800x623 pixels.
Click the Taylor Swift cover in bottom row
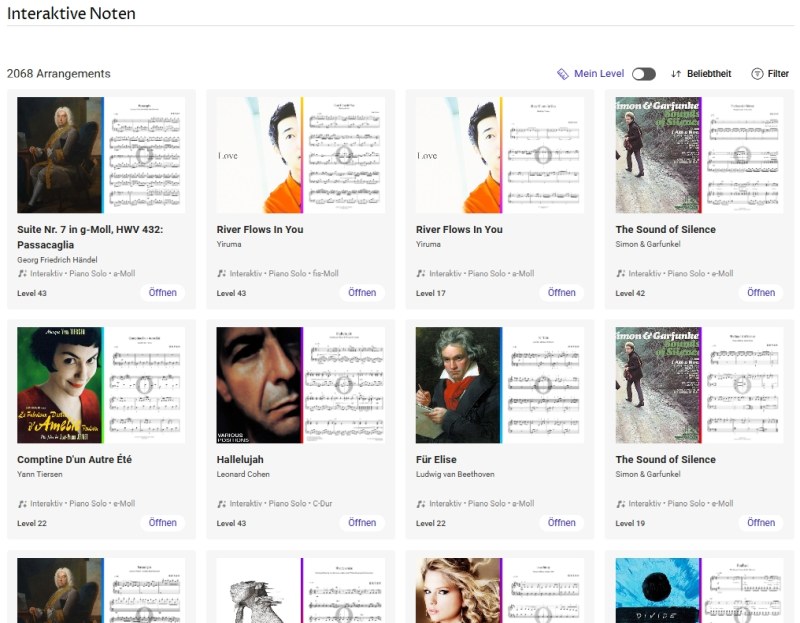tap(458, 590)
